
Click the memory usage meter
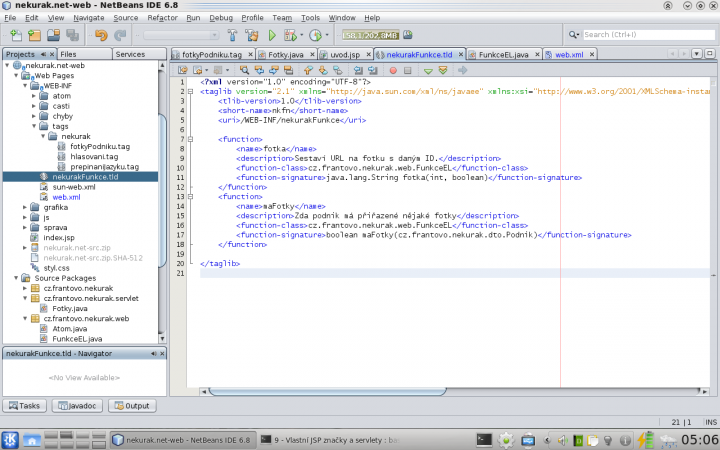pos(371,35)
